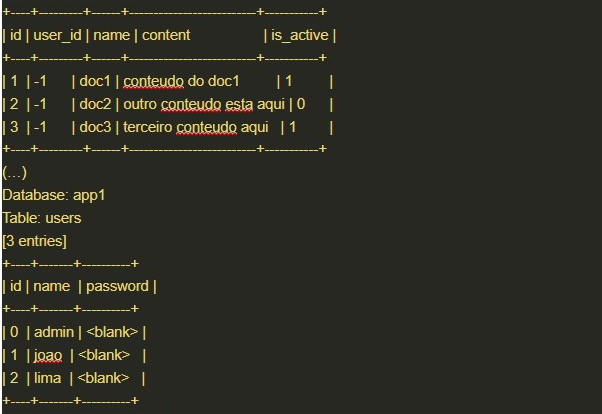Click the ellipsis '(...)' line
602x414 pixels.
pyautogui.click(x=14, y=172)
